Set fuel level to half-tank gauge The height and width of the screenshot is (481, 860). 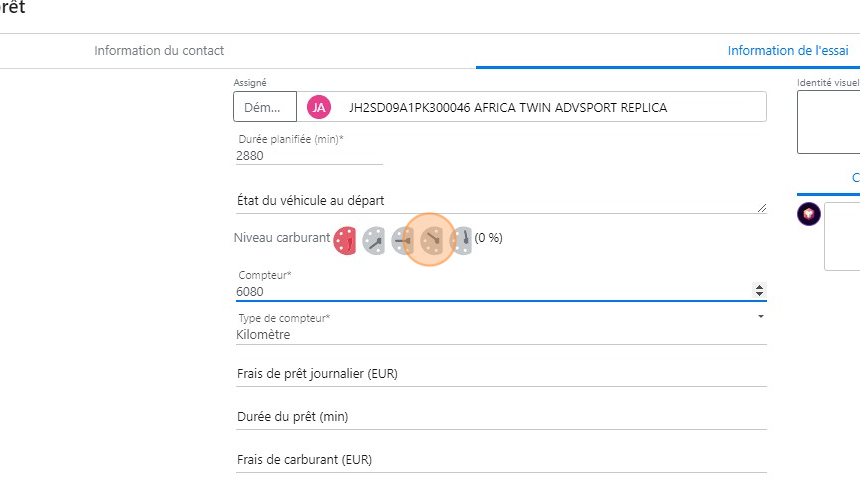pos(403,240)
